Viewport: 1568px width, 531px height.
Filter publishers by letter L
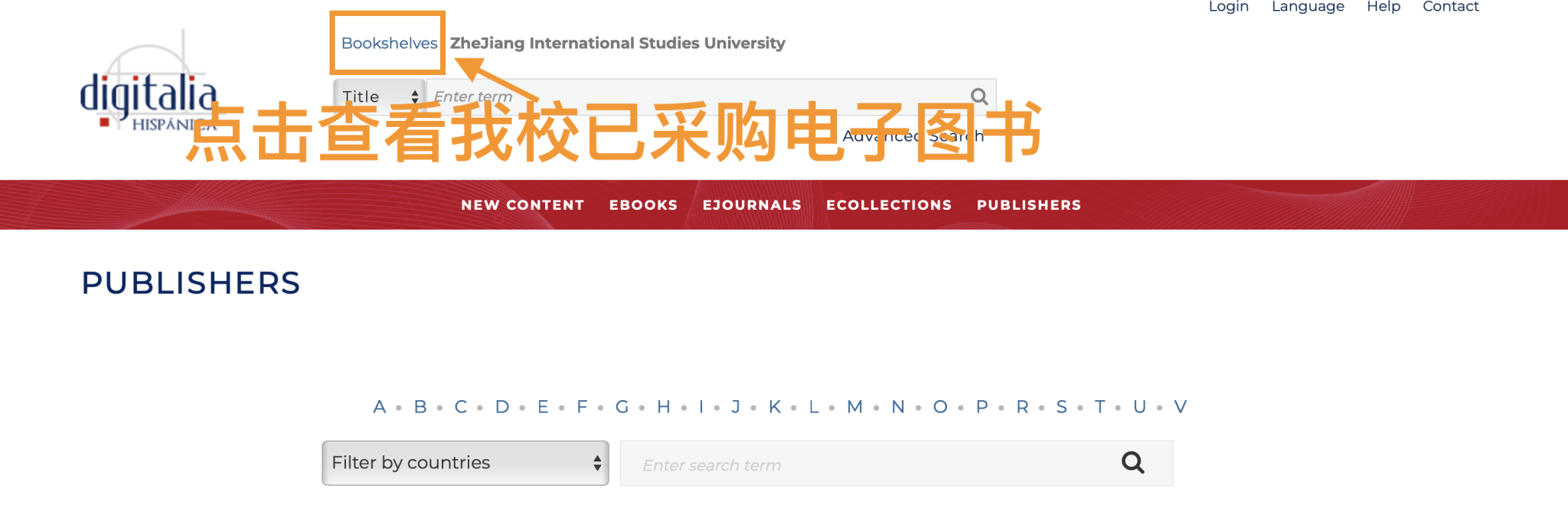(x=814, y=407)
